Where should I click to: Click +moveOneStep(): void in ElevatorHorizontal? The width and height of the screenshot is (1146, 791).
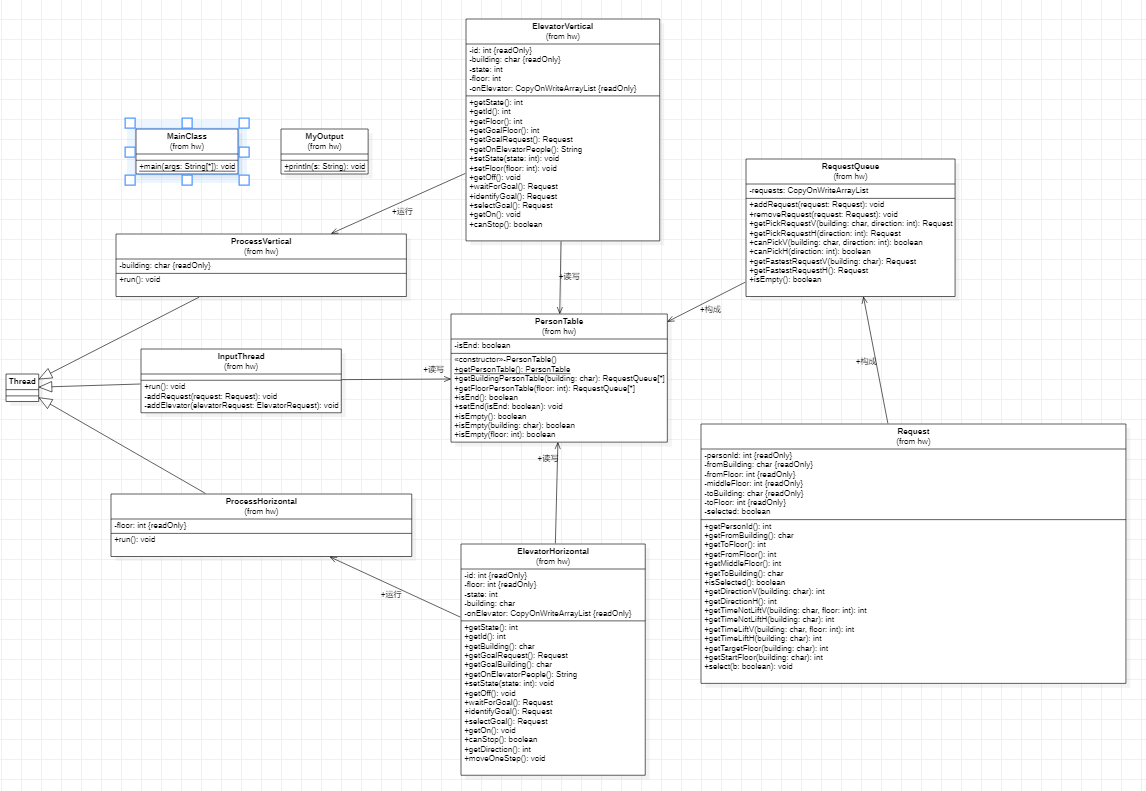(x=504, y=759)
